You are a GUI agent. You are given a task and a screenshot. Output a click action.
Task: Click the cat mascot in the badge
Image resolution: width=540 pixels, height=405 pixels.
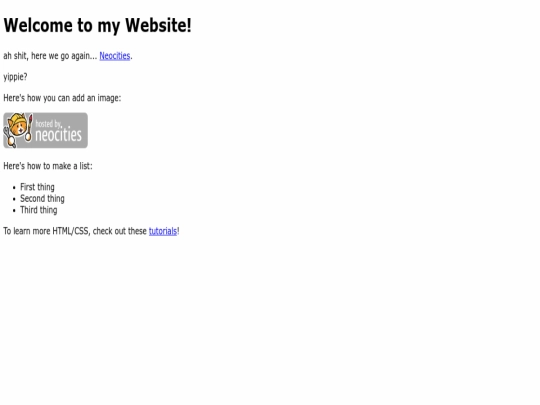point(18,129)
